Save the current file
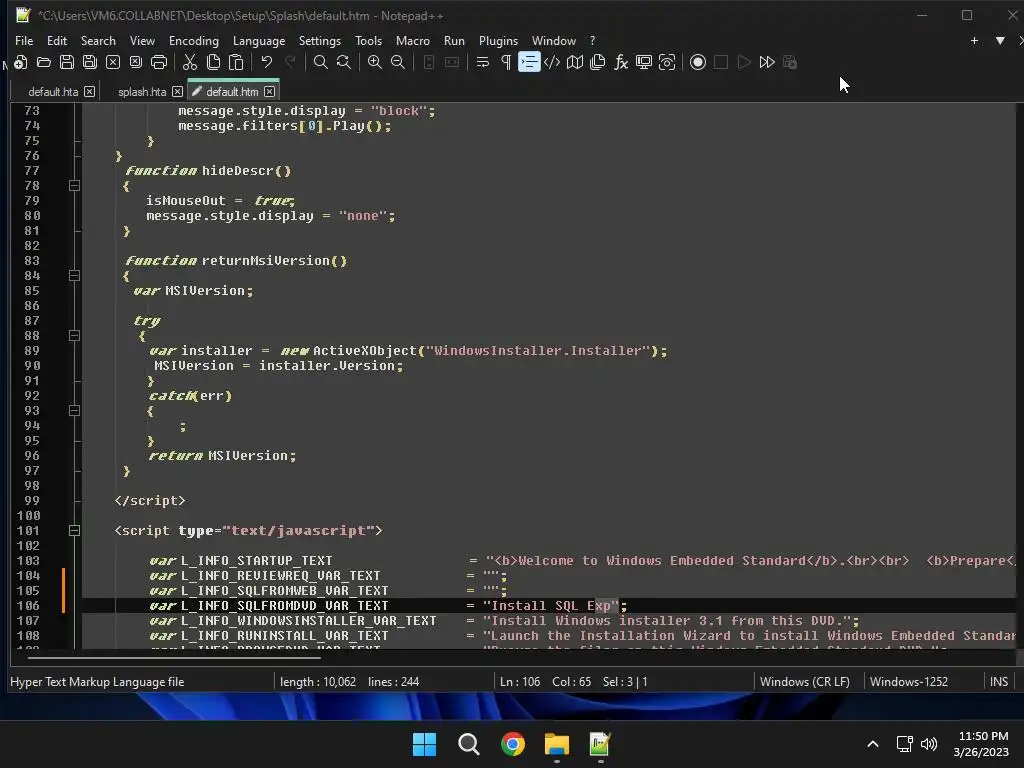 [67, 62]
